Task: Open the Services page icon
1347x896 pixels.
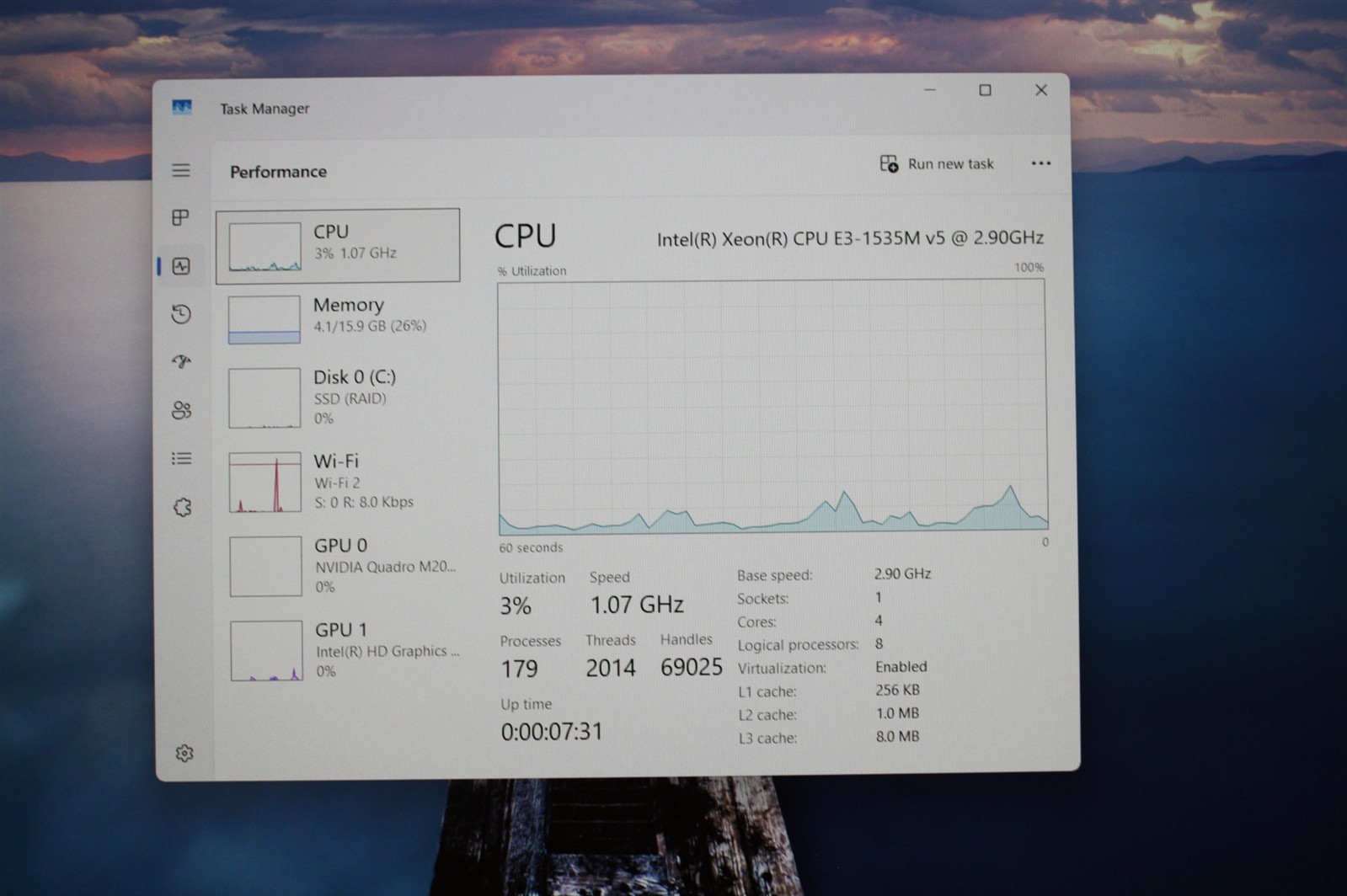Action: point(182,507)
